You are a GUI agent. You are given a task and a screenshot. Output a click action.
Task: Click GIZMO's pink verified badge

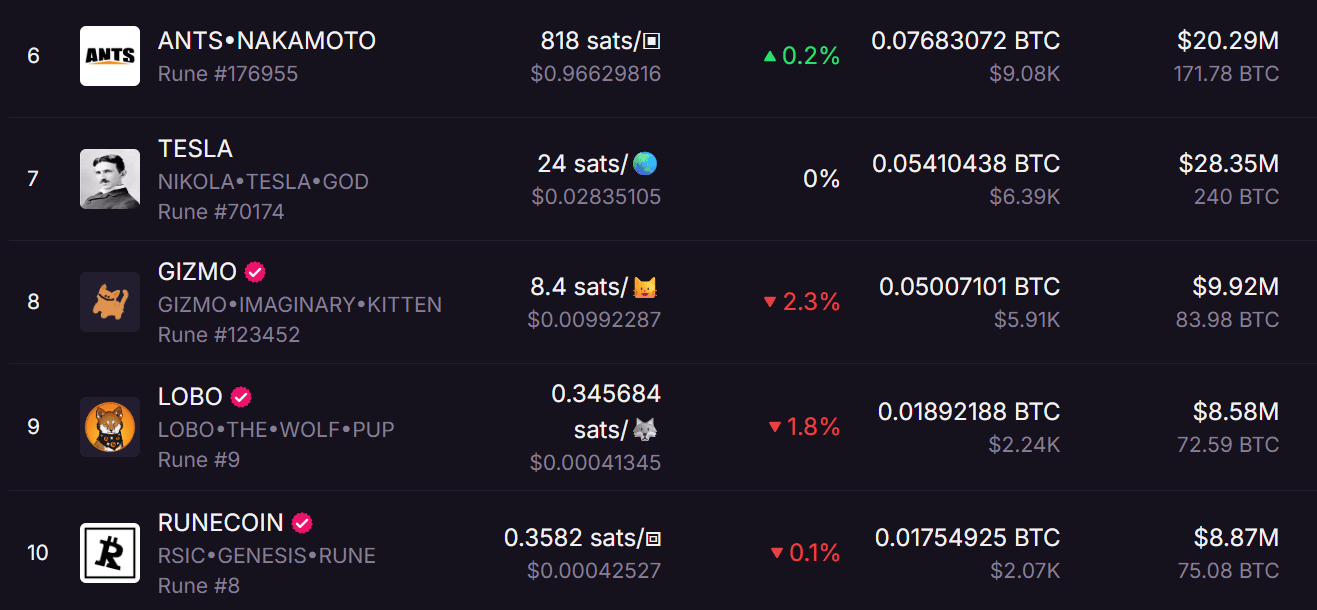click(255, 272)
